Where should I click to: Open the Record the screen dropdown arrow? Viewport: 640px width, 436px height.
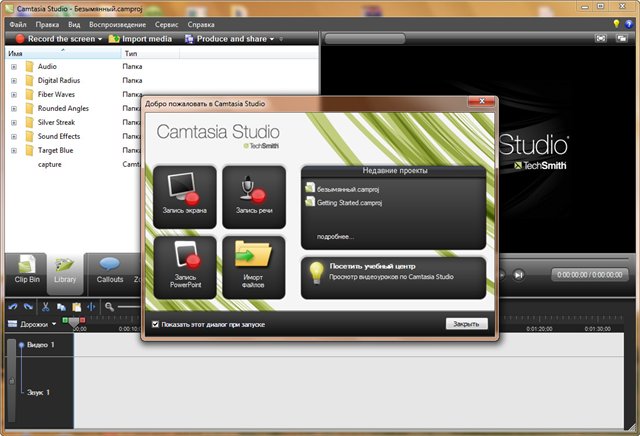(x=100, y=39)
